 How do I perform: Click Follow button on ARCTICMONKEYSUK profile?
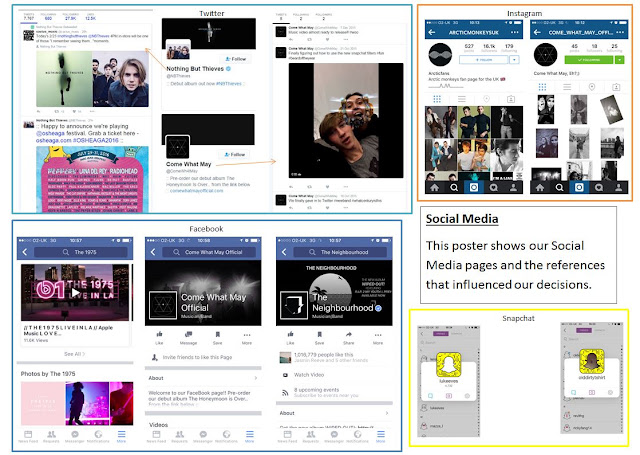[484, 60]
